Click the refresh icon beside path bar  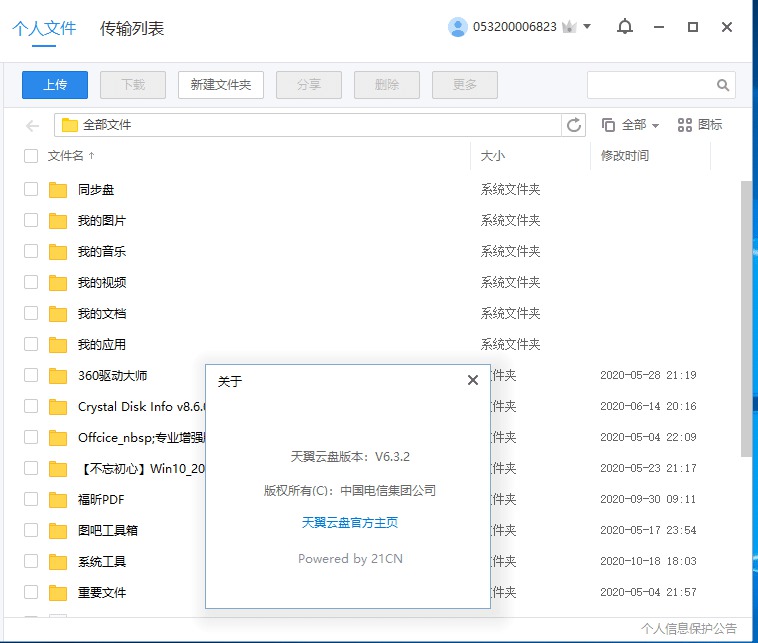coord(574,125)
